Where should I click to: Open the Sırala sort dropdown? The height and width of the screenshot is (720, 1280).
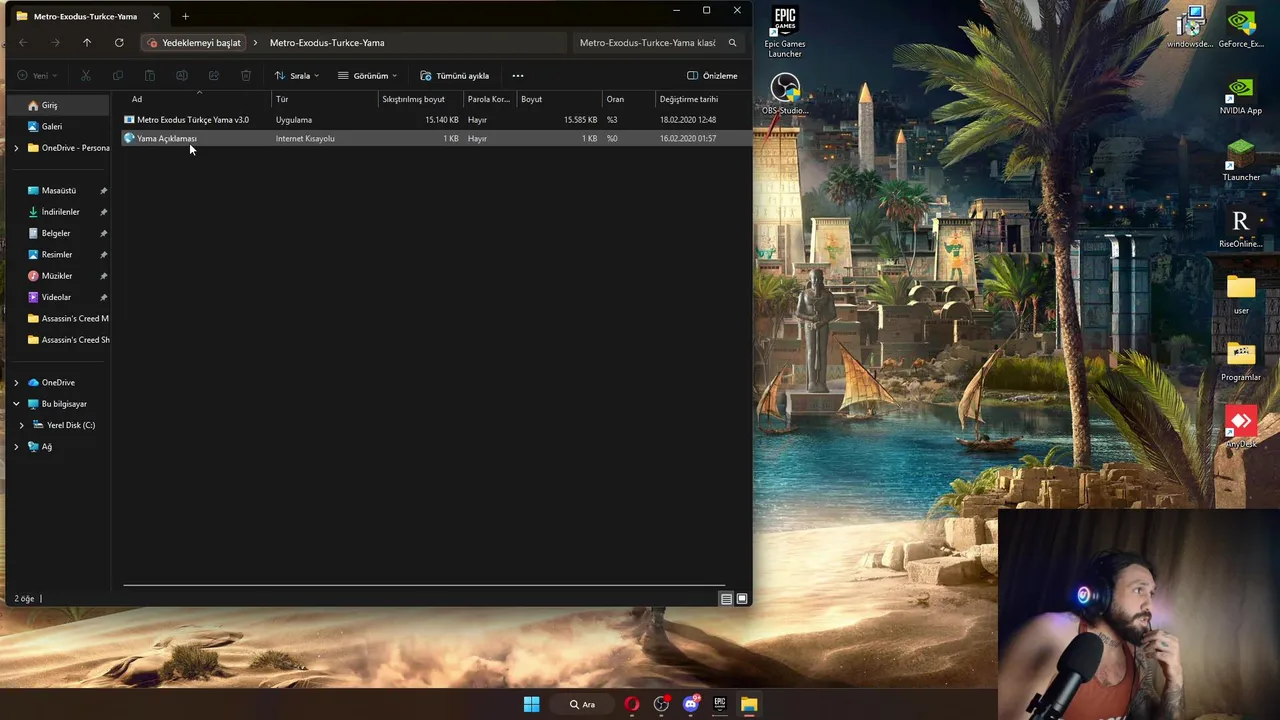[297, 76]
